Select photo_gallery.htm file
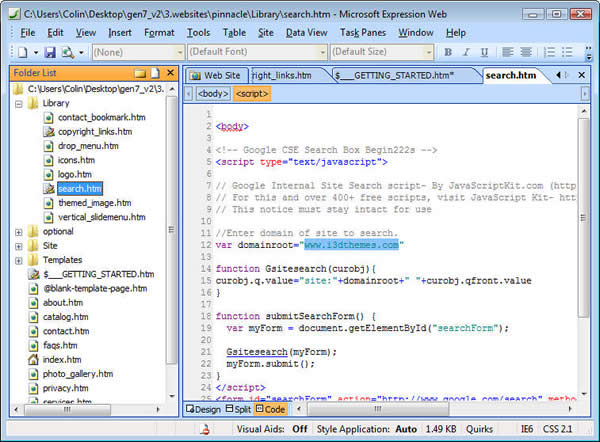Viewport: 600px width, 442px height. coord(78,374)
